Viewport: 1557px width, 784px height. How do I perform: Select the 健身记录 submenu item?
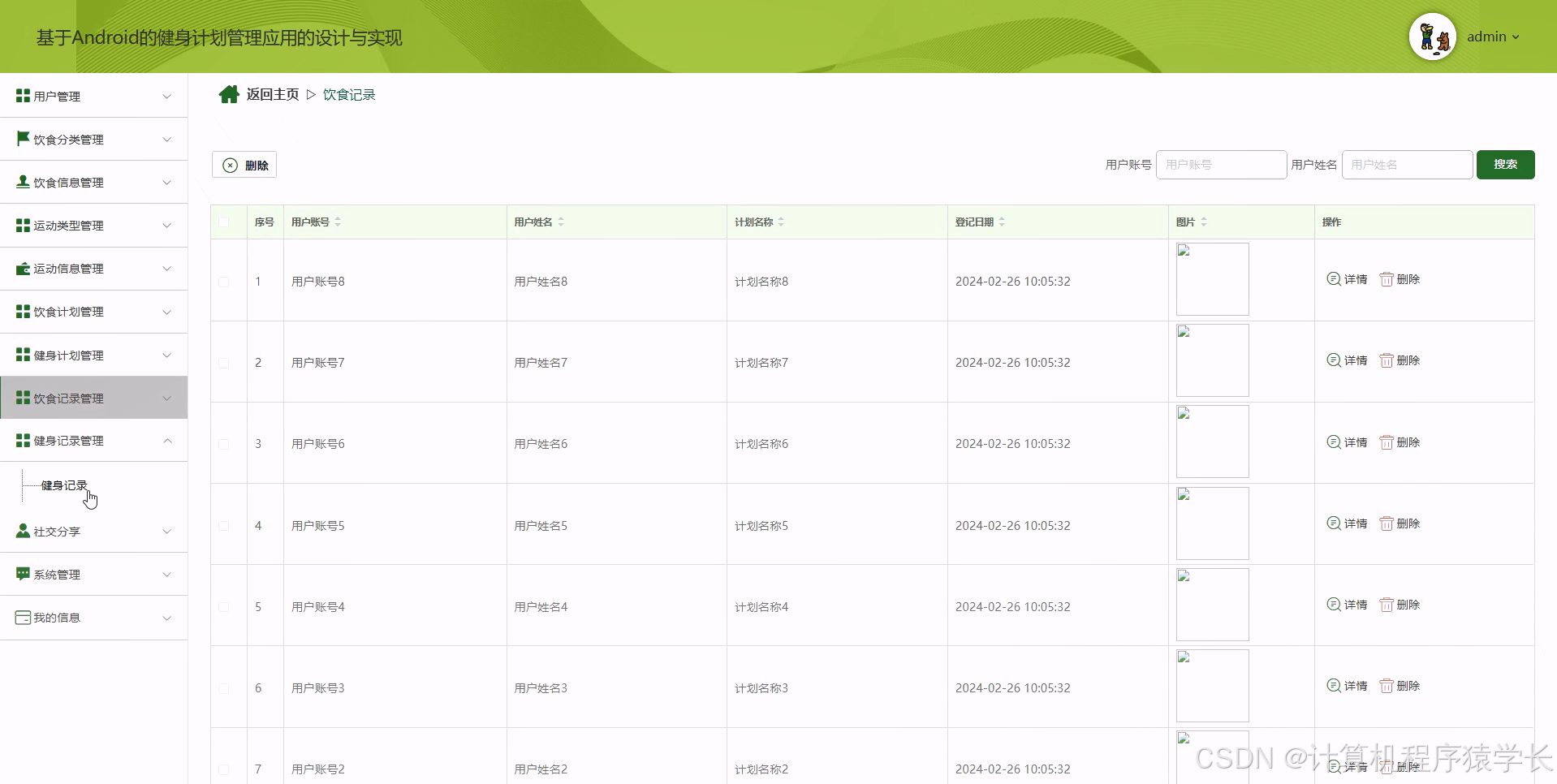click(64, 485)
